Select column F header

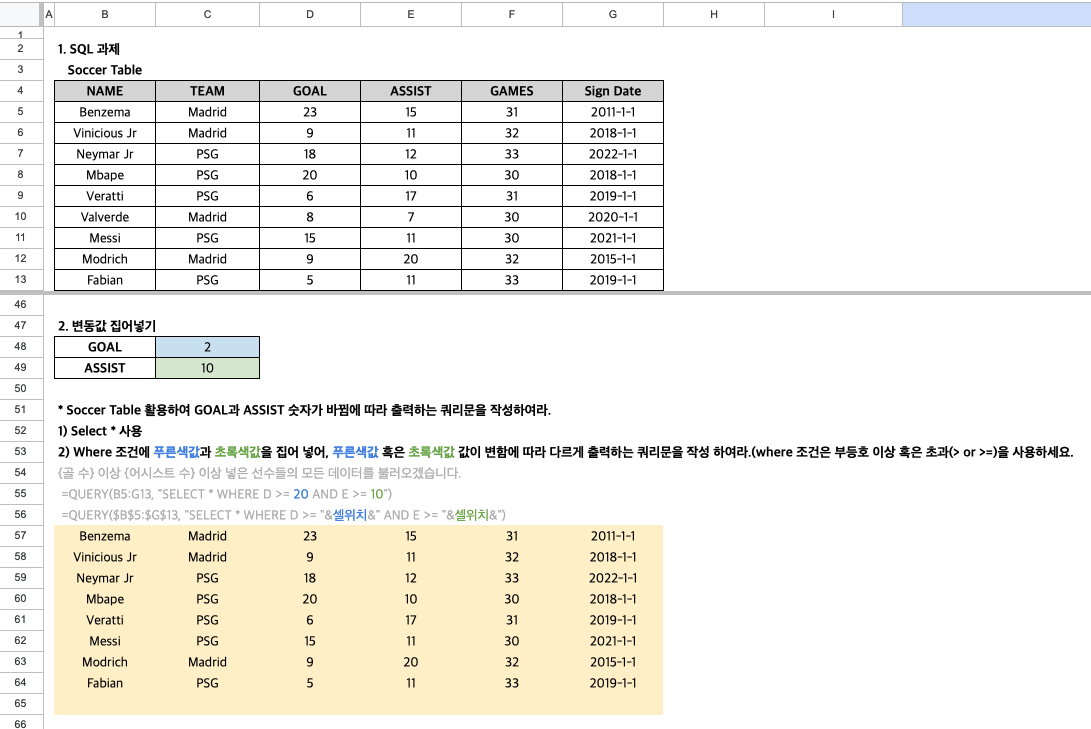pos(511,14)
